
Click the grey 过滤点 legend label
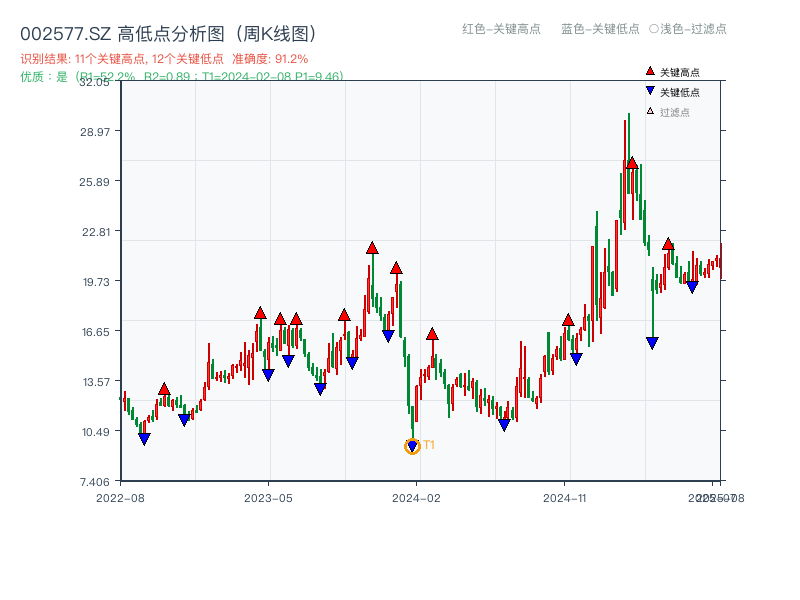coord(674,112)
